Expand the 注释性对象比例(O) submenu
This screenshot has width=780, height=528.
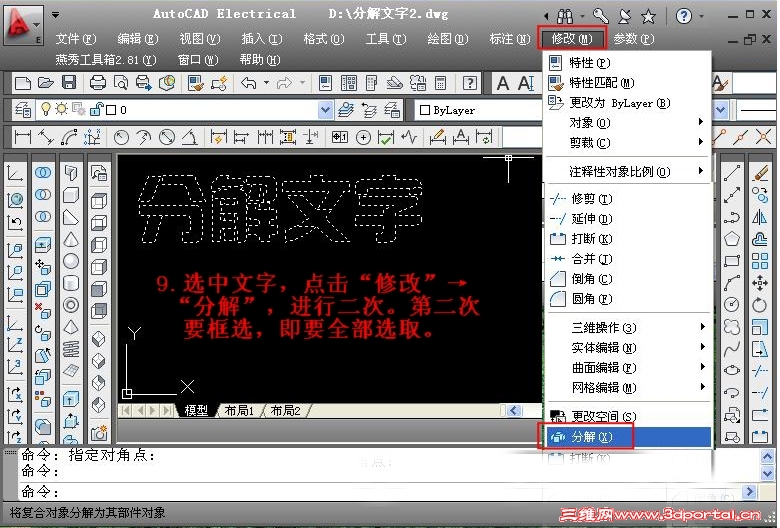pyautogui.click(x=628, y=172)
